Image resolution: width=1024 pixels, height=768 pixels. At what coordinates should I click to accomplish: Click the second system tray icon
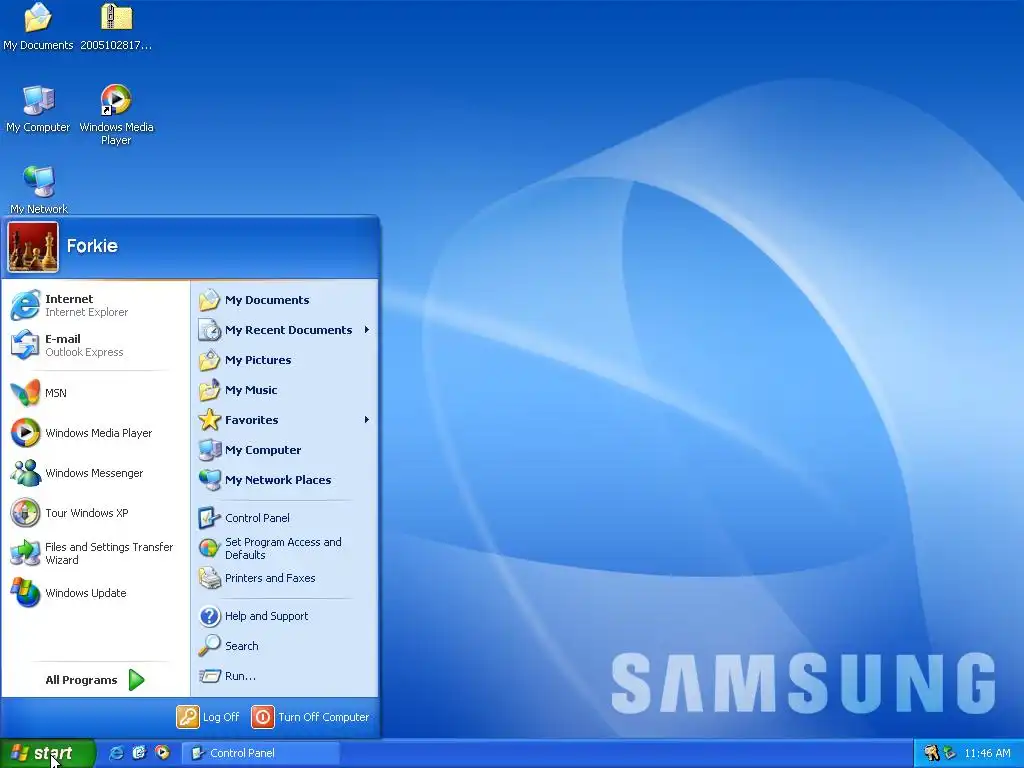click(x=950, y=753)
